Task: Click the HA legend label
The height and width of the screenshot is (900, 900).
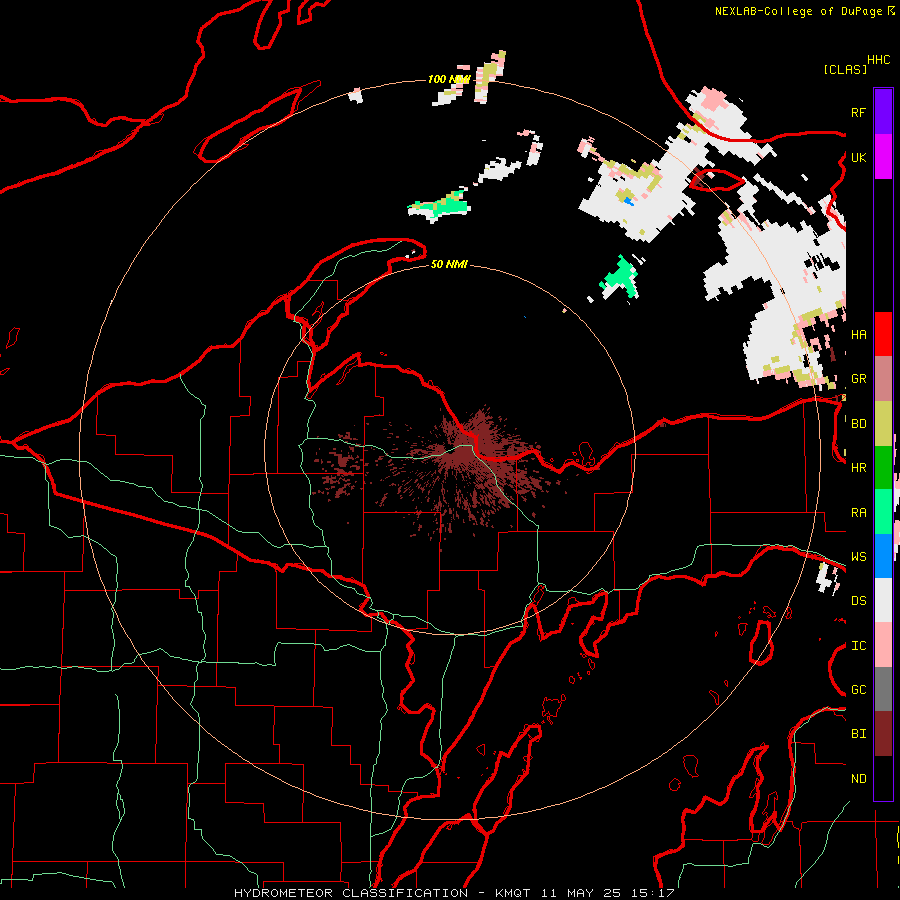Action: [x=858, y=335]
